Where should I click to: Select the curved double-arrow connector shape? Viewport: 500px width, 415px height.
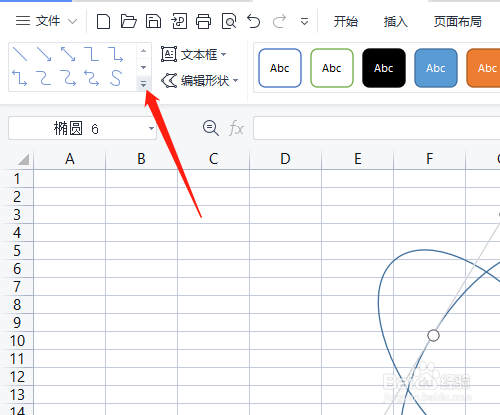pyautogui.click(x=92, y=78)
